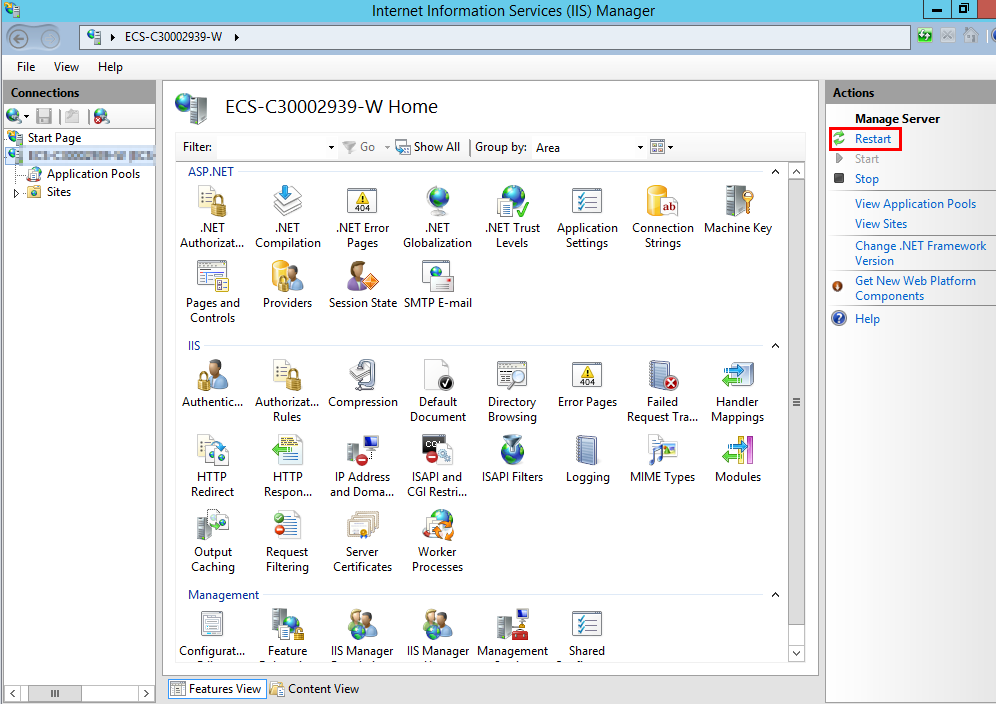
Task: Open Server Certificates feature
Action: [362, 541]
